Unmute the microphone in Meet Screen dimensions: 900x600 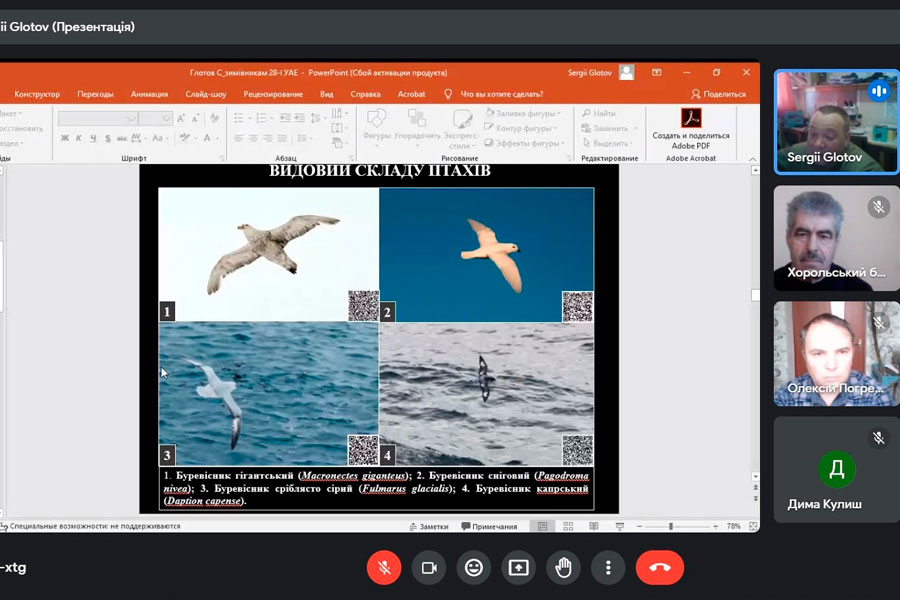point(383,567)
